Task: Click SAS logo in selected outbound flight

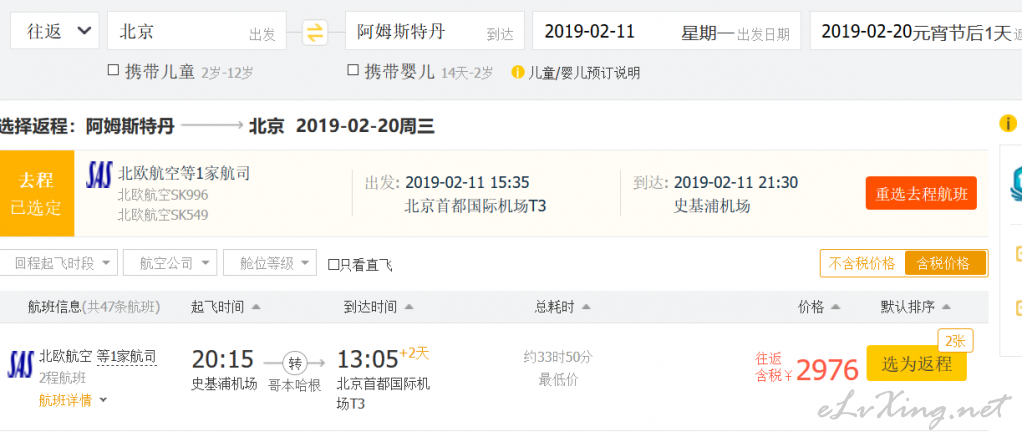Action: tap(99, 175)
